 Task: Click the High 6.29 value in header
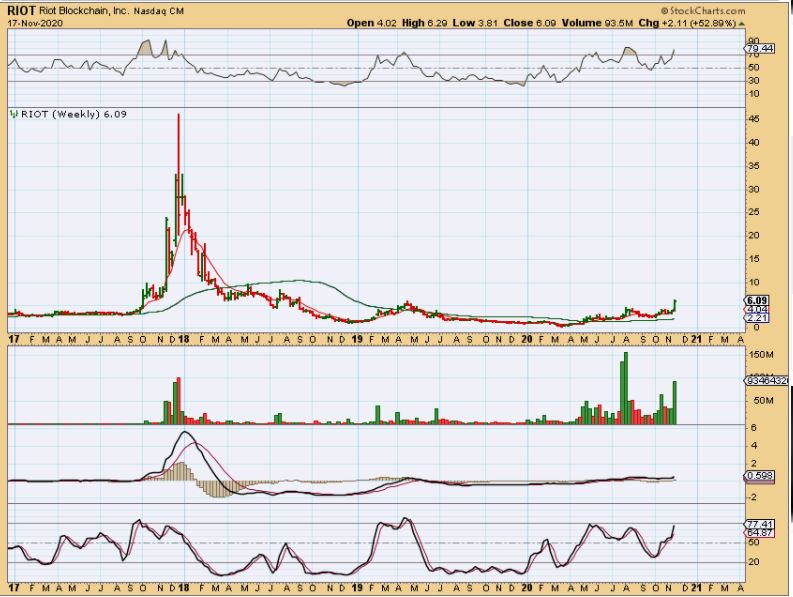[x=424, y=23]
